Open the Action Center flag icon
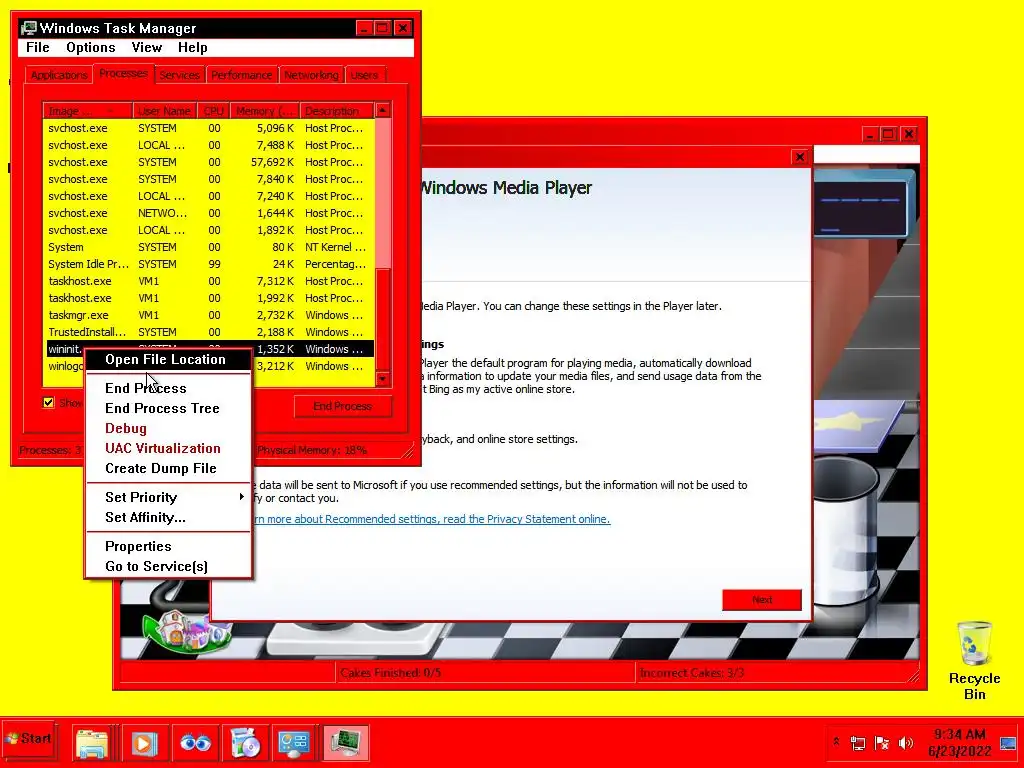The height and width of the screenshot is (768, 1024). pyautogui.click(x=882, y=743)
